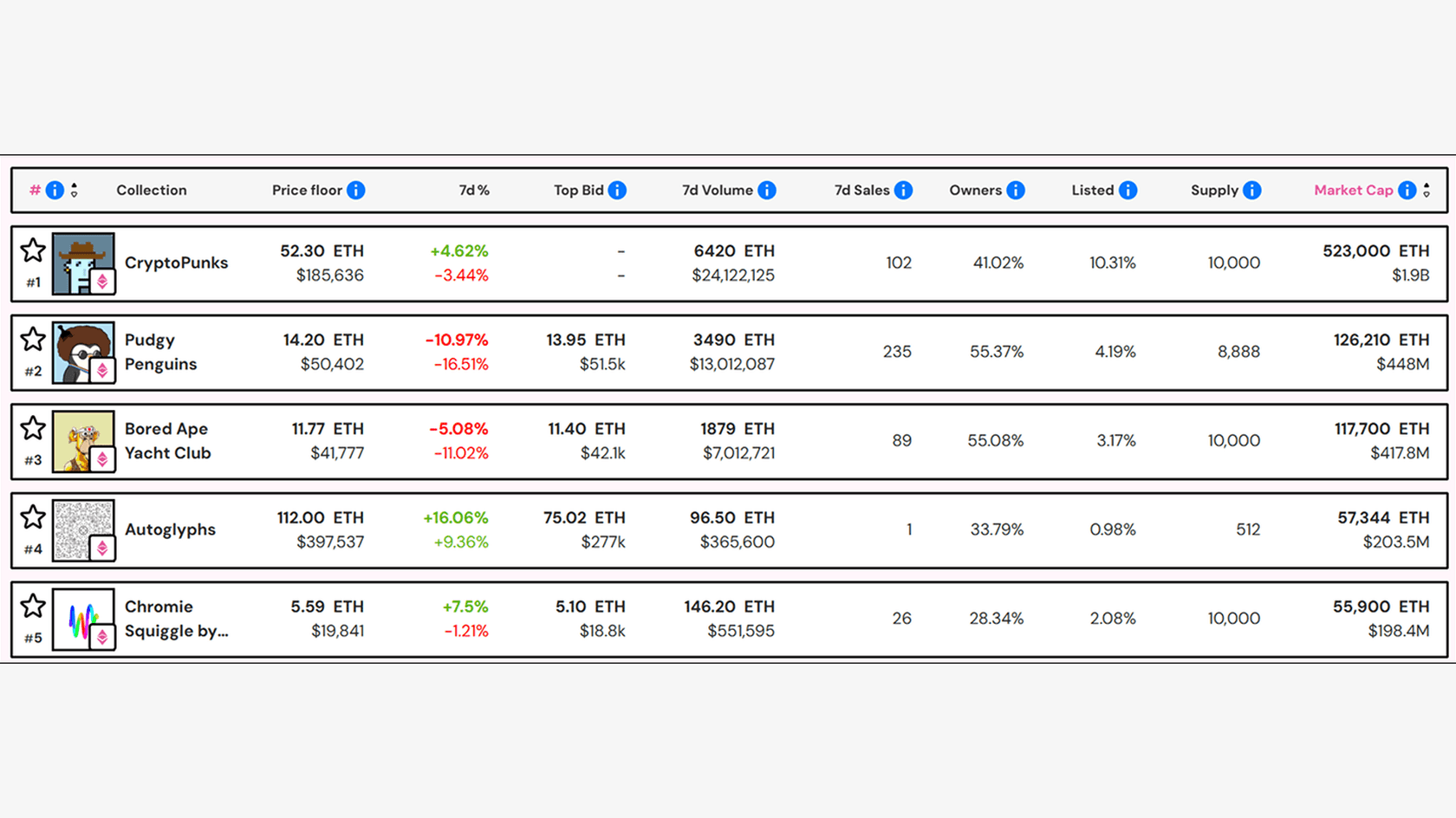Open the Supply info icon
The height and width of the screenshot is (818, 1456).
(1252, 190)
